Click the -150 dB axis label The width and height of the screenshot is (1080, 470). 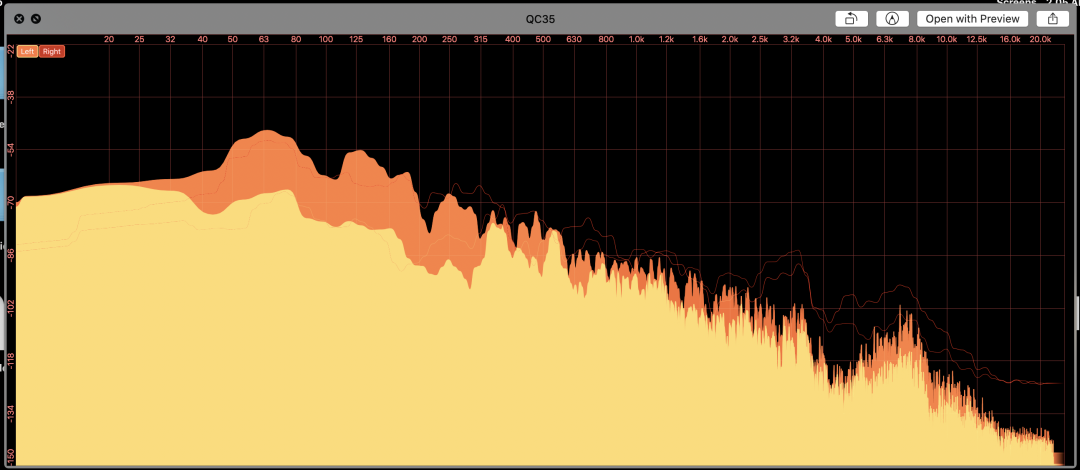(10, 457)
